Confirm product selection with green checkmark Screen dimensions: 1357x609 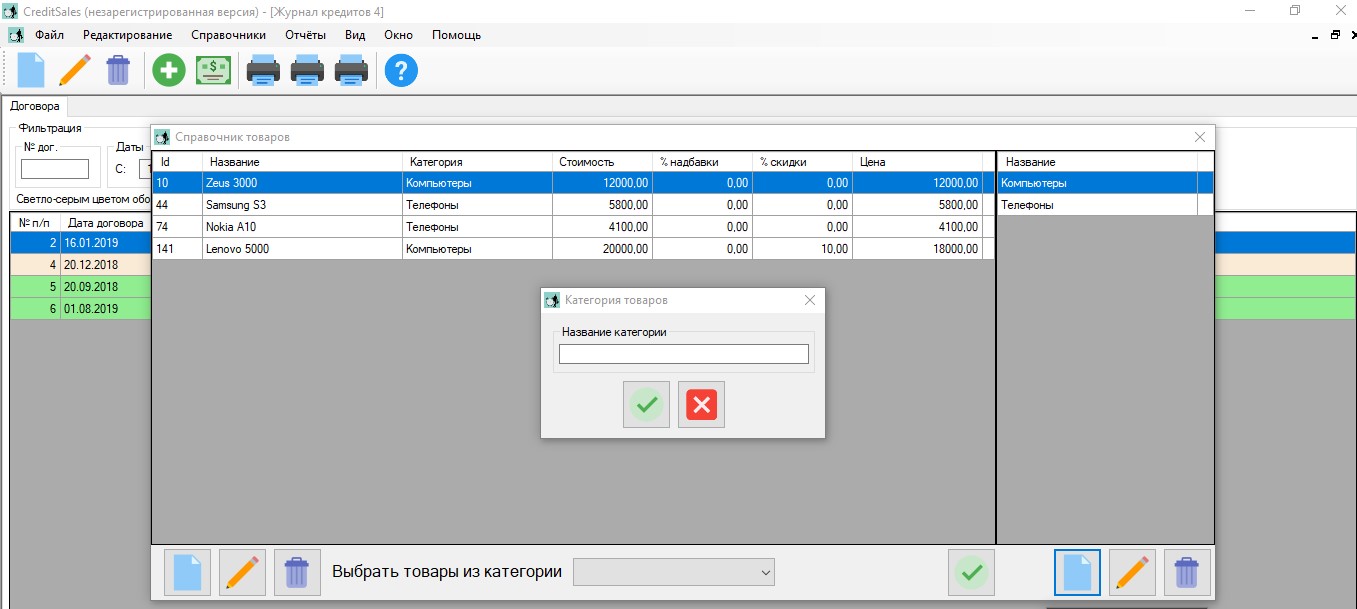971,573
